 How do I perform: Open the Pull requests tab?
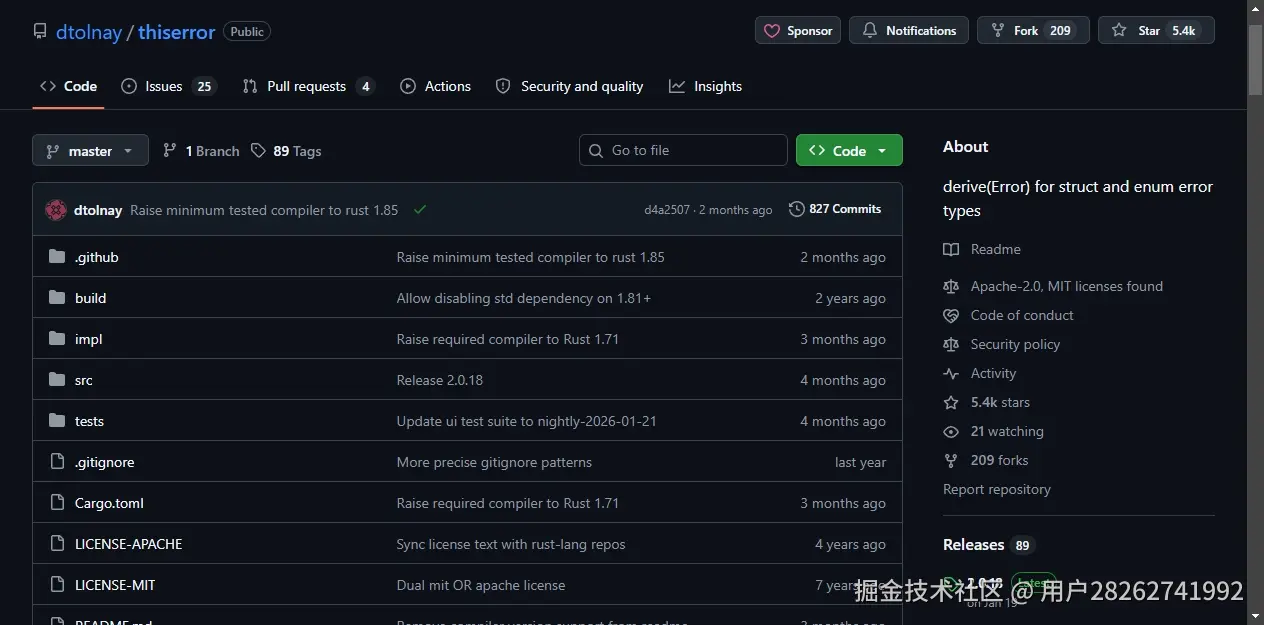(308, 86)
